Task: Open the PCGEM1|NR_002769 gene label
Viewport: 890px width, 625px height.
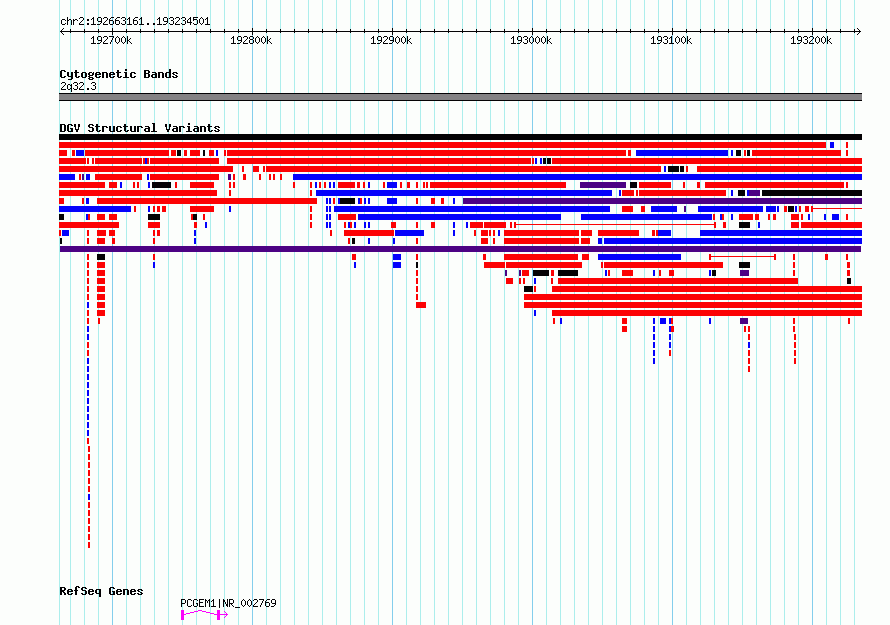Action: tap(228, 603)
